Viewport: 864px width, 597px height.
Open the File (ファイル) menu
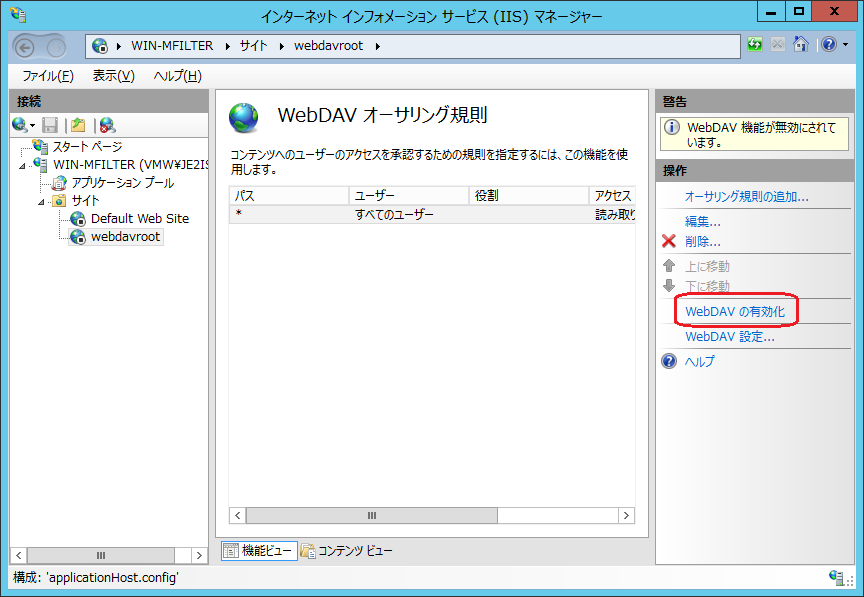[x=47, y=76]
